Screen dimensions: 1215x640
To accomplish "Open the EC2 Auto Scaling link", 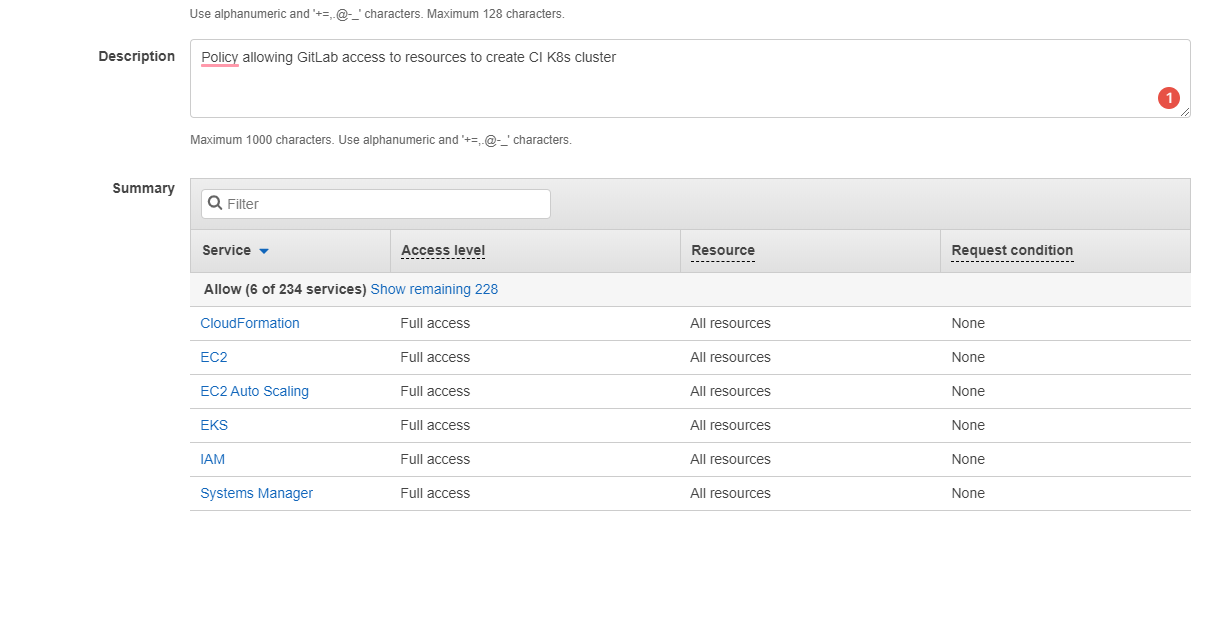I will [255, 391].
